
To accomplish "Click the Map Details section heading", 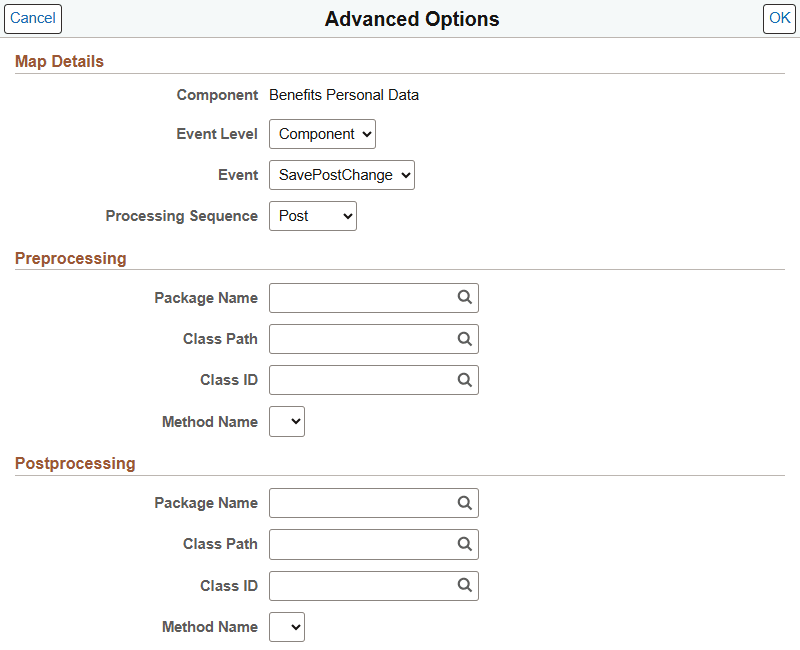I will tap(59, 61).
